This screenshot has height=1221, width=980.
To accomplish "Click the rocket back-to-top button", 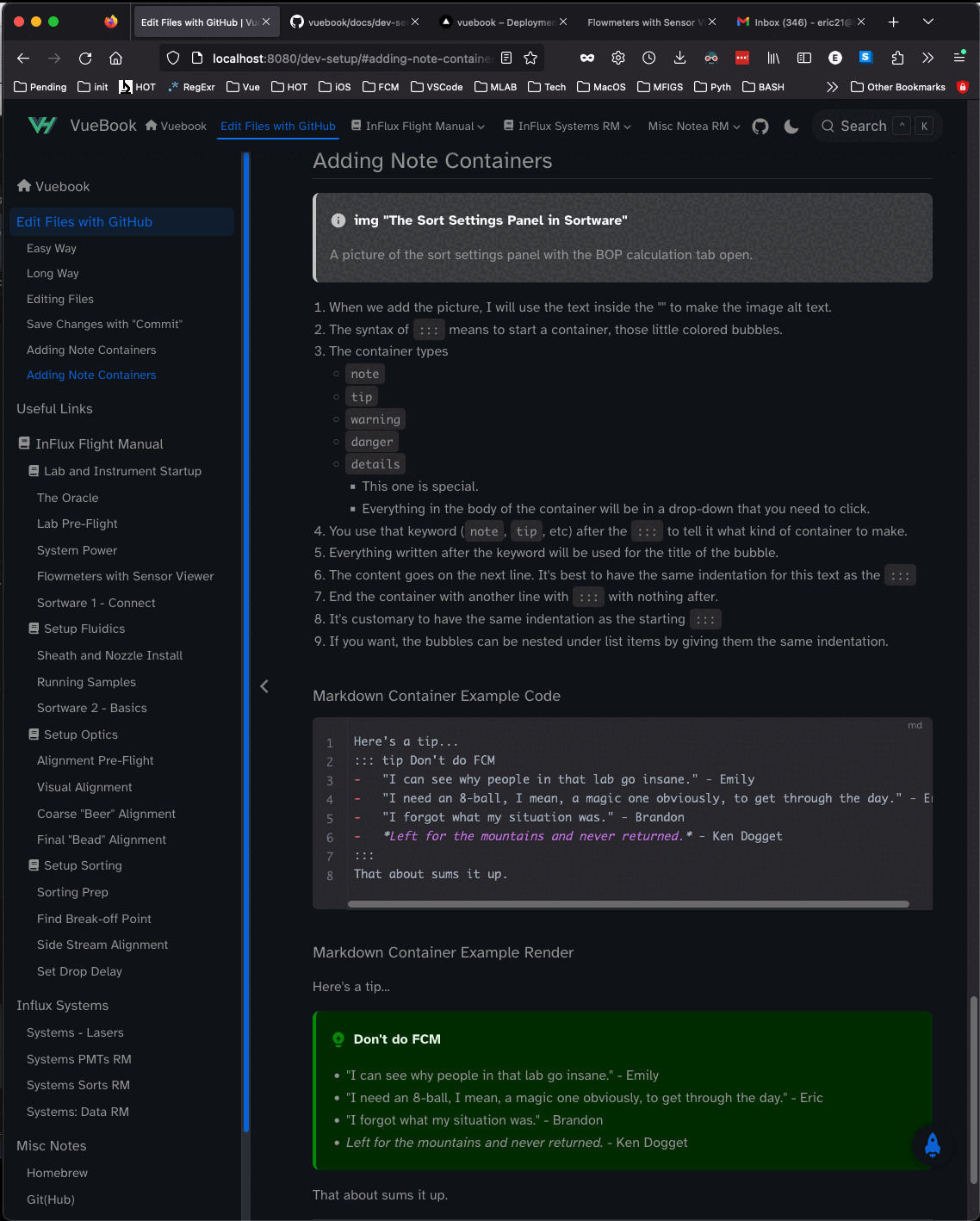I will pyautogui.click(x=932, y=1144).
